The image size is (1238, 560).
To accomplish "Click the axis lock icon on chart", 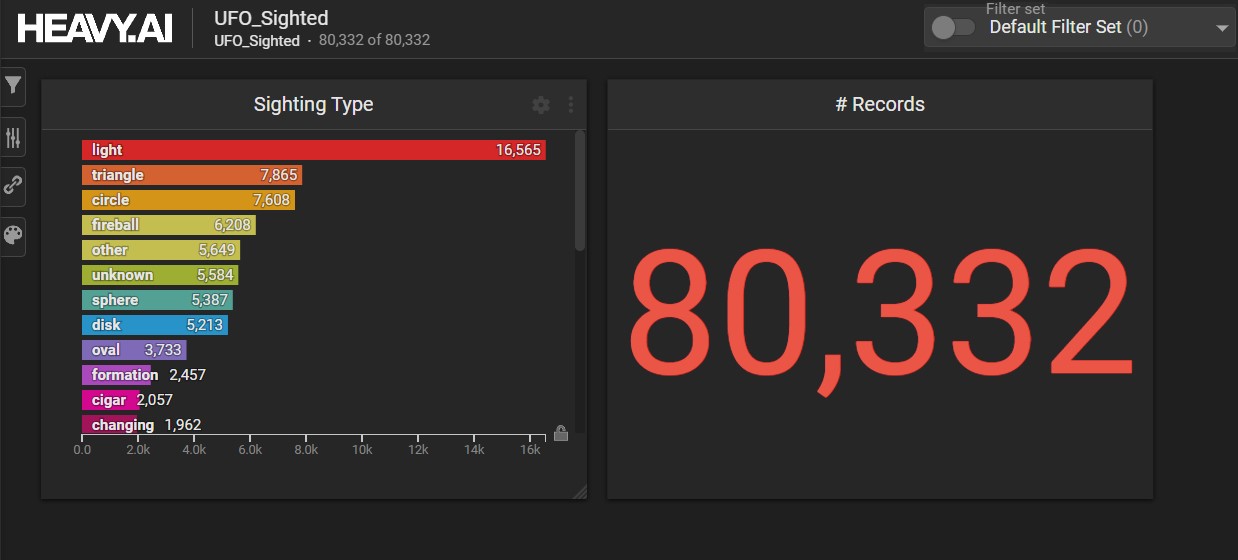I will 561,433.
